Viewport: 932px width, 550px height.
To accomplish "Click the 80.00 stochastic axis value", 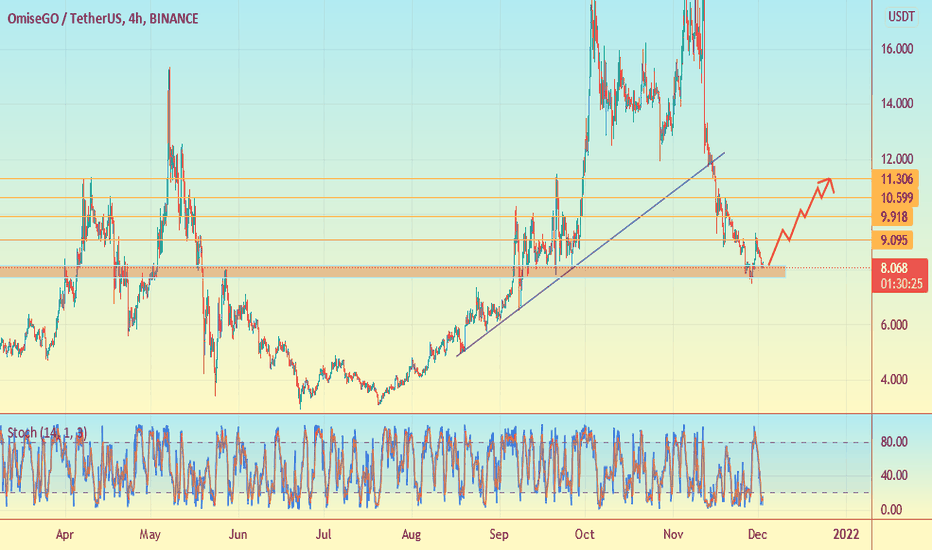I will pyautogui.click(x=894, y=442).
